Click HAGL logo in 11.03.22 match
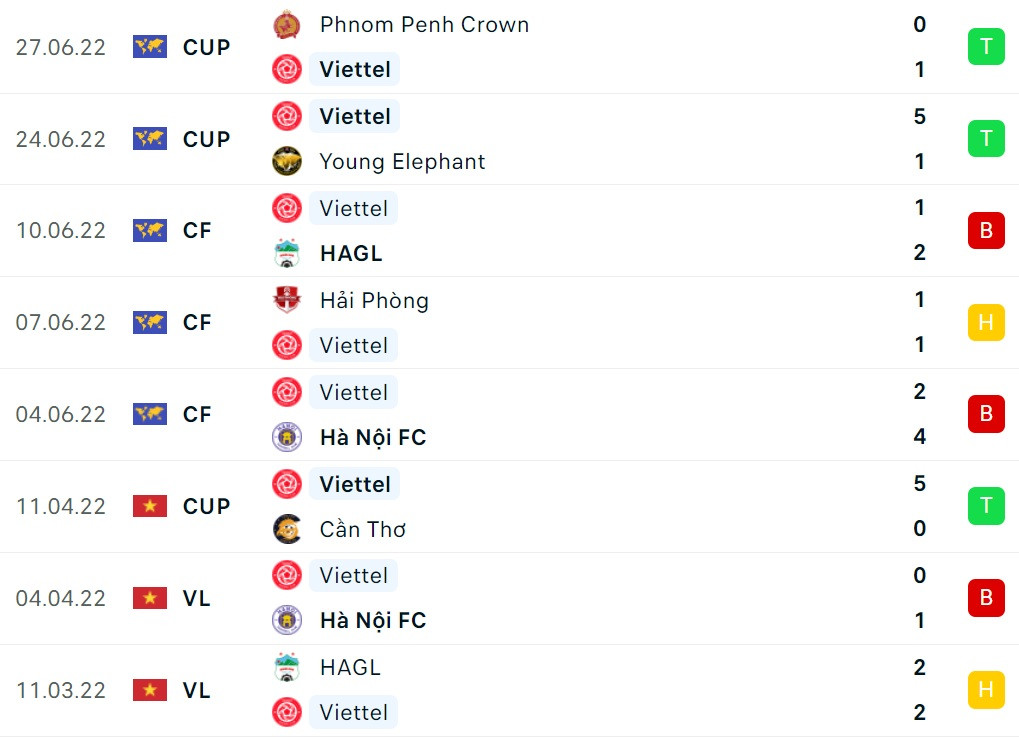This screenshot has height=737, width=1019. (287, 667)
